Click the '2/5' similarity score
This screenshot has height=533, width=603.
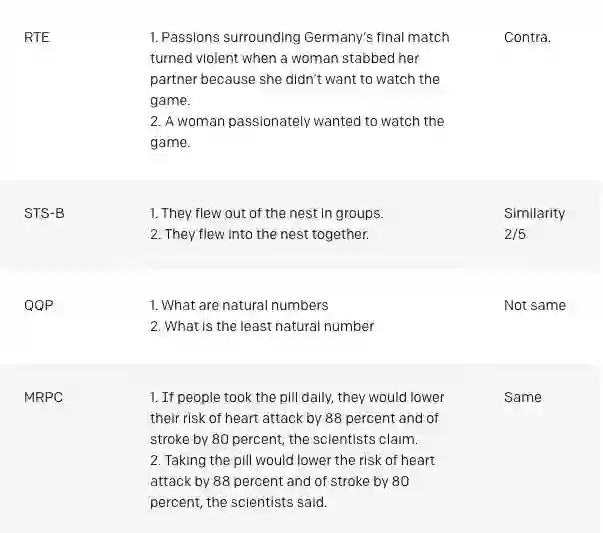click(516, 235)
